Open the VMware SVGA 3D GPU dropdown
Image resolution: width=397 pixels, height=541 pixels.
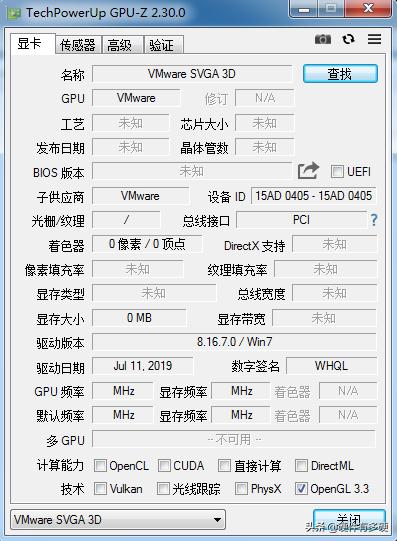118,519
